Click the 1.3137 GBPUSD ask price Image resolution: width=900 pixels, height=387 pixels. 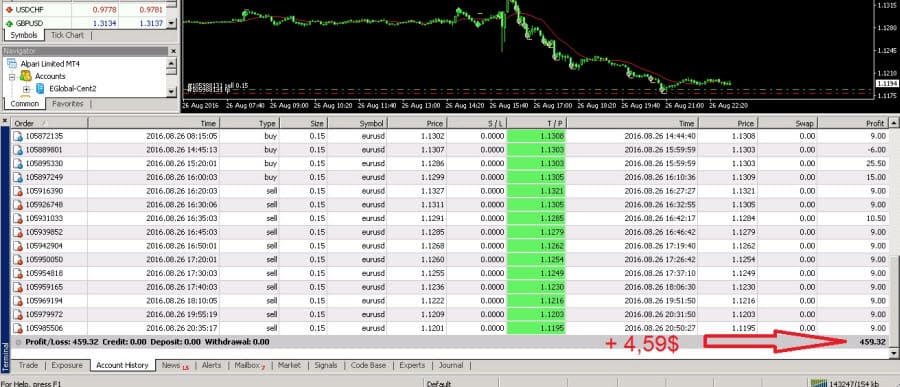coord(151,24)
